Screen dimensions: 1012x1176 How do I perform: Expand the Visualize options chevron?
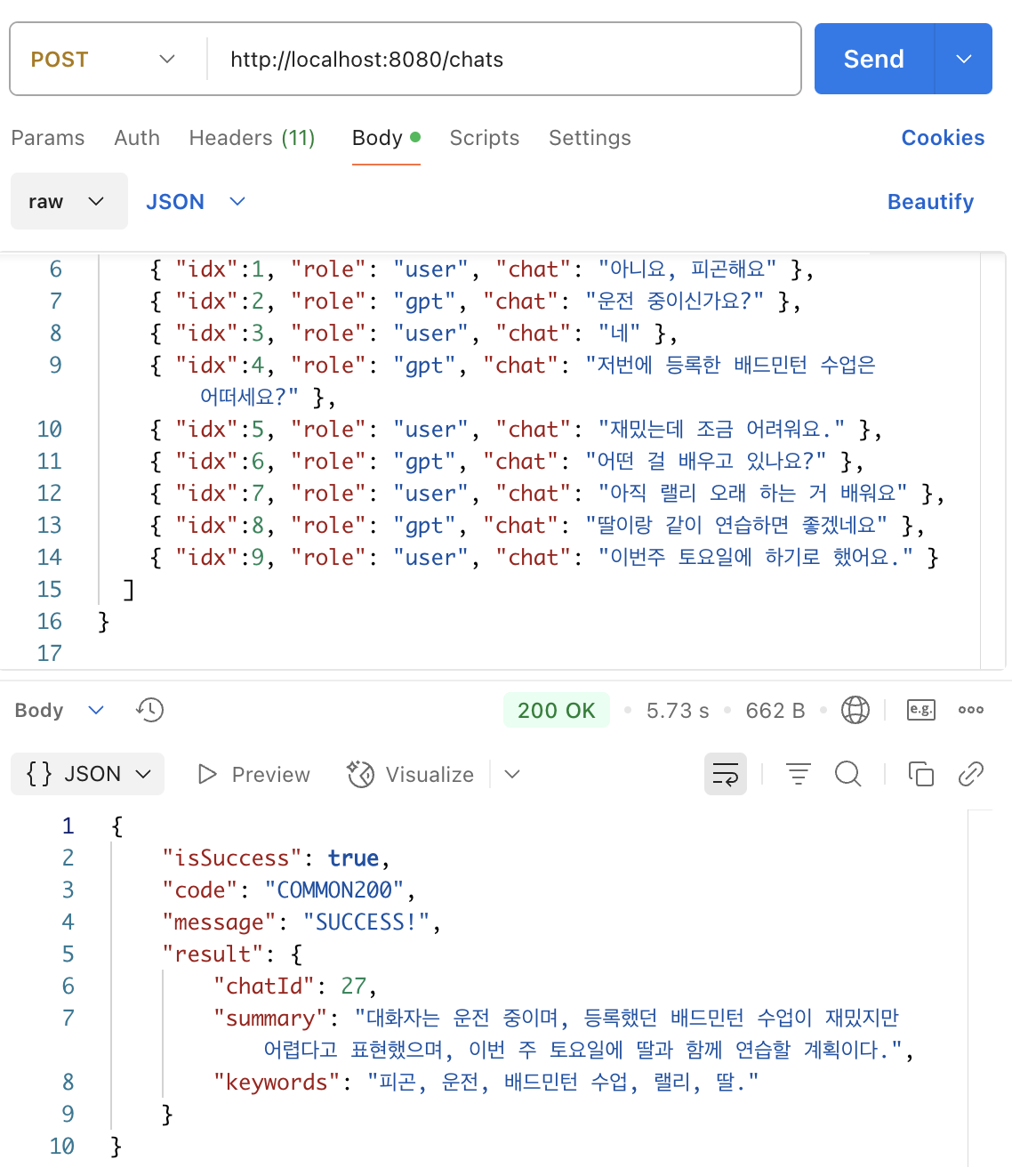(x=512, y=774)
